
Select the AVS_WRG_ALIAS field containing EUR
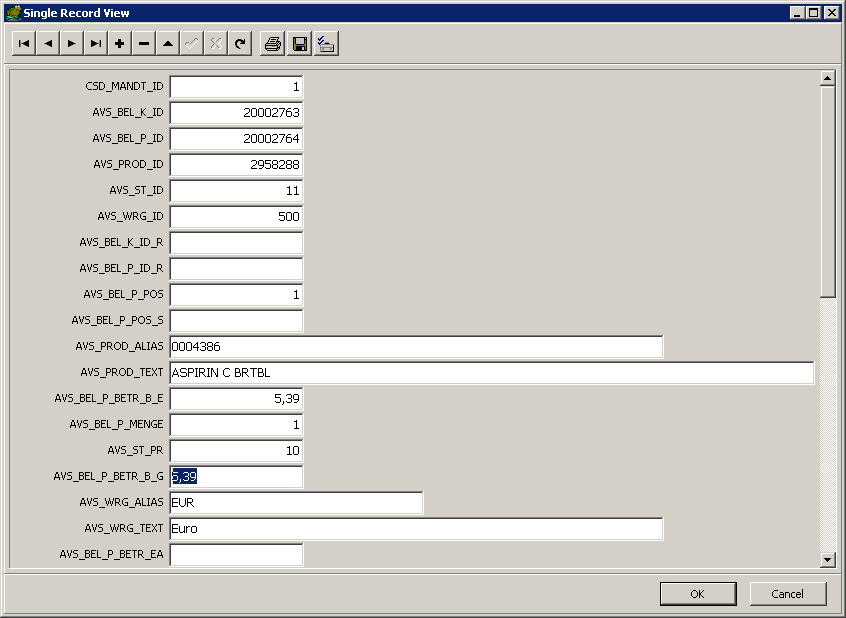[296, 503]
